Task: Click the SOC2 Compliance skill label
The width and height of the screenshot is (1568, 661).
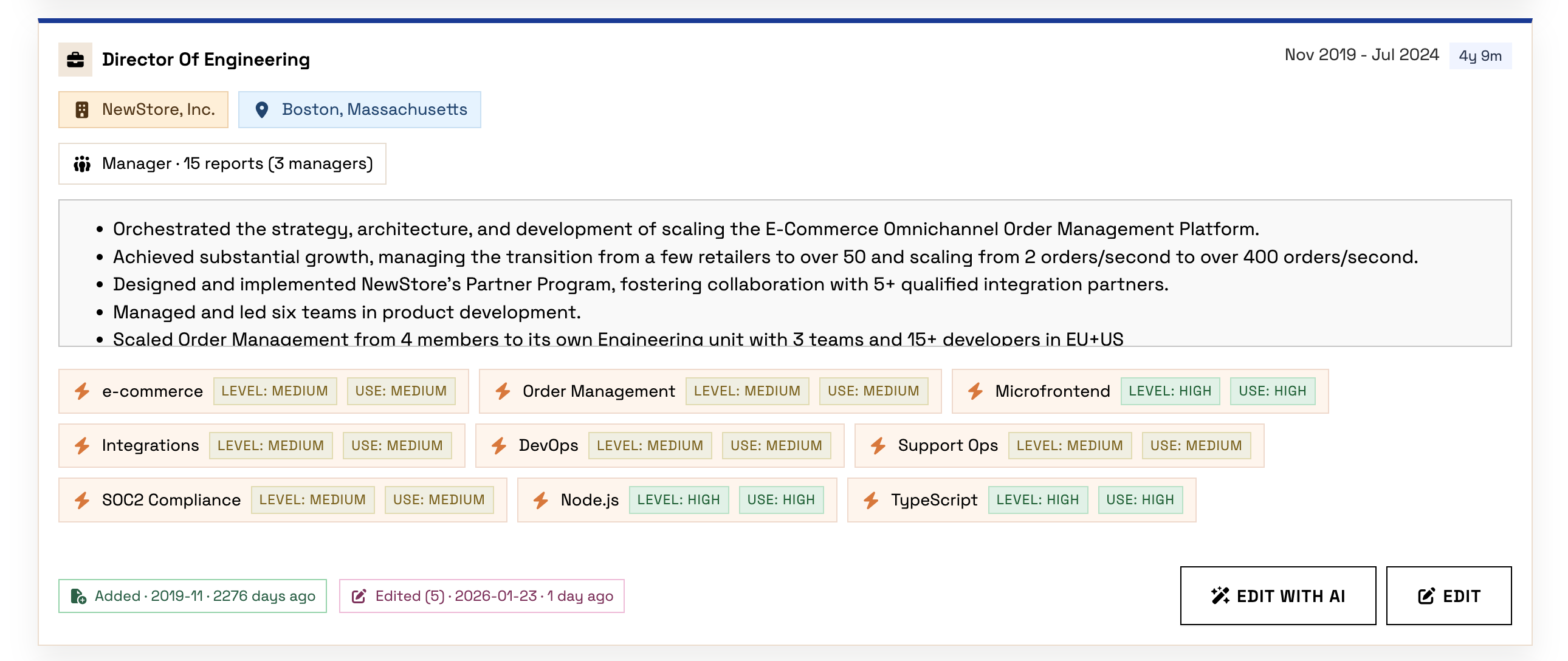Action: click(x=171, y=500)
